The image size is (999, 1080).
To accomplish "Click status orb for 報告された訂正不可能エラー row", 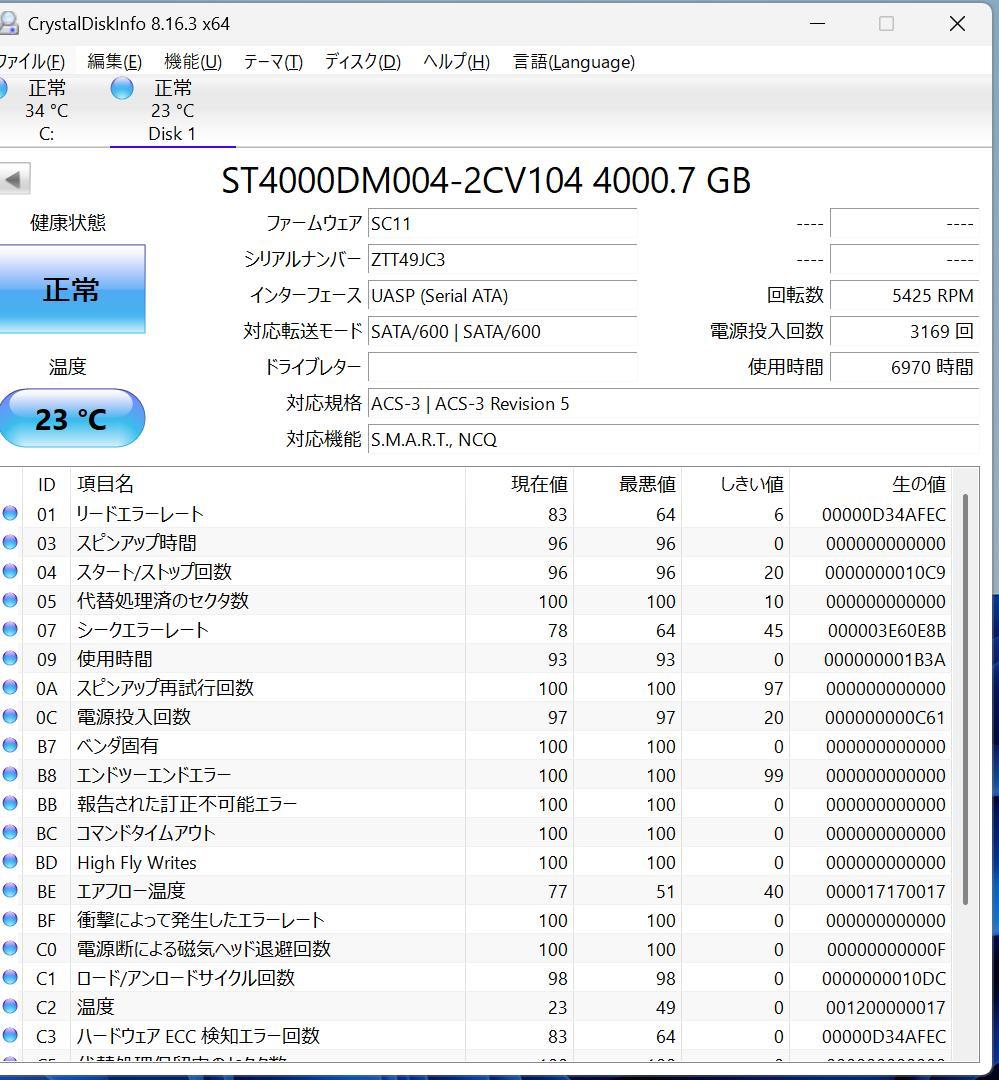I will (10, 803).
